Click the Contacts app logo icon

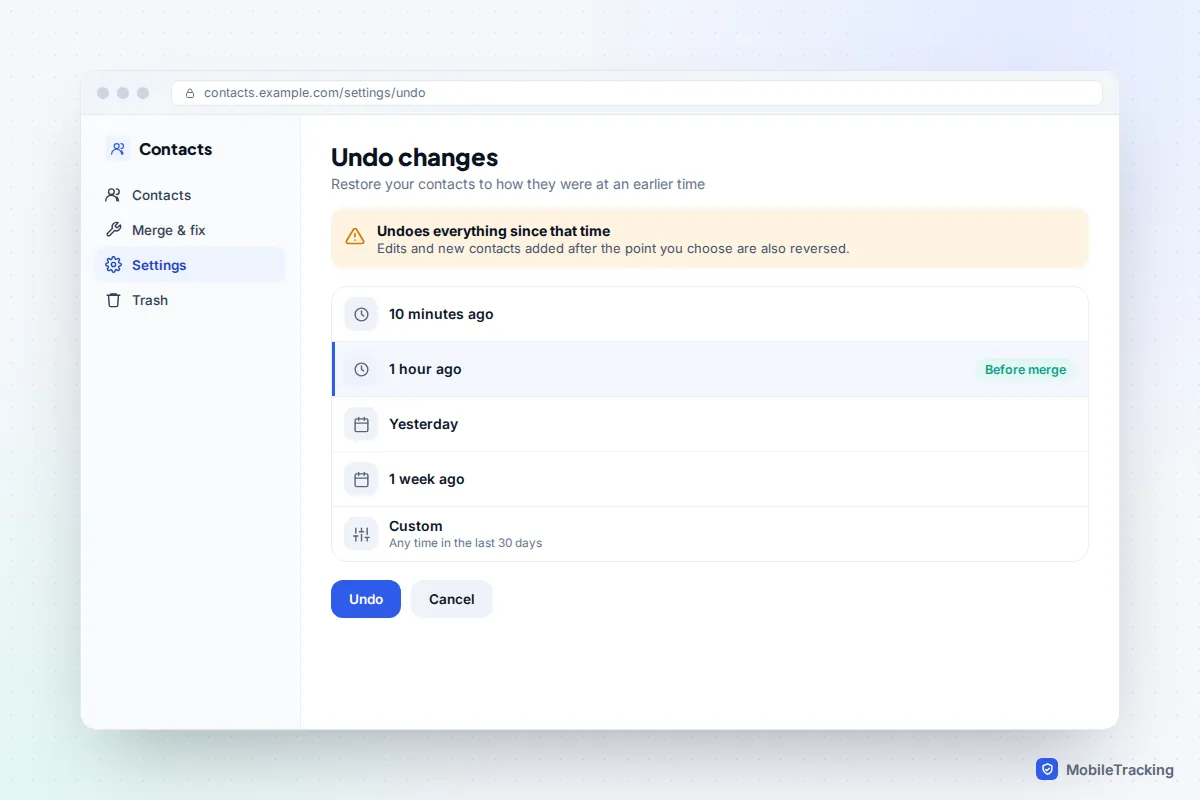click(x=118, y=149)
